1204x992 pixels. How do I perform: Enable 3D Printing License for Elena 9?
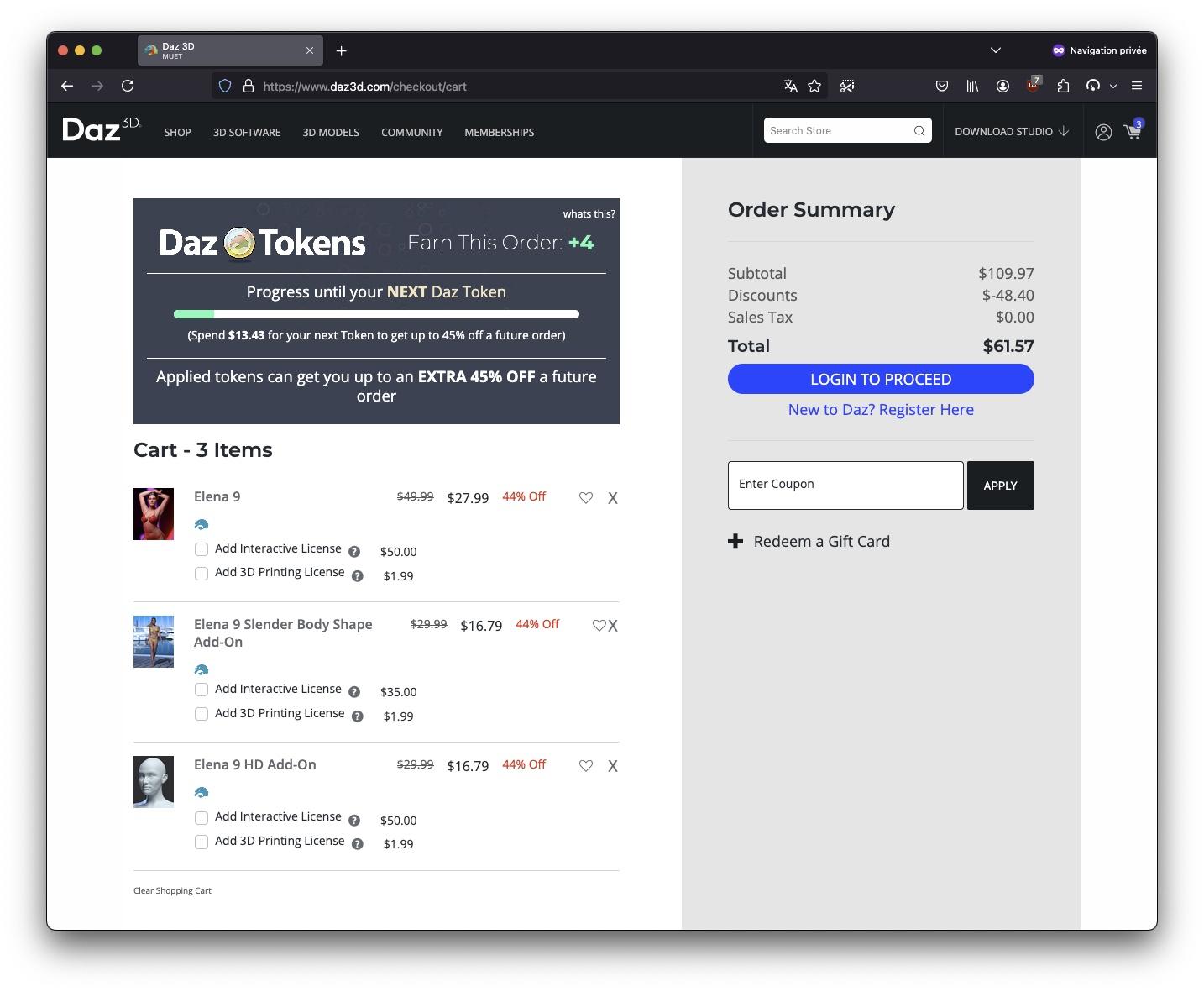tap(202, 574)
